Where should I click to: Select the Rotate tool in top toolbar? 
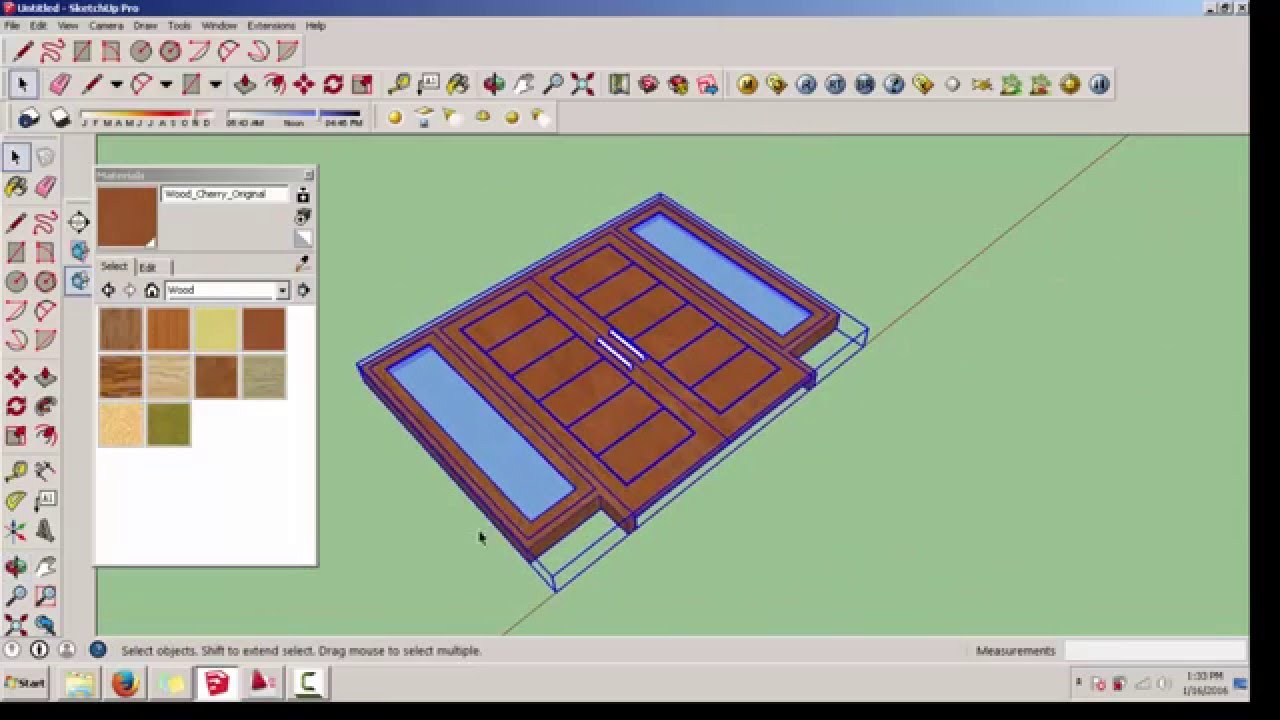pos(333,85)
